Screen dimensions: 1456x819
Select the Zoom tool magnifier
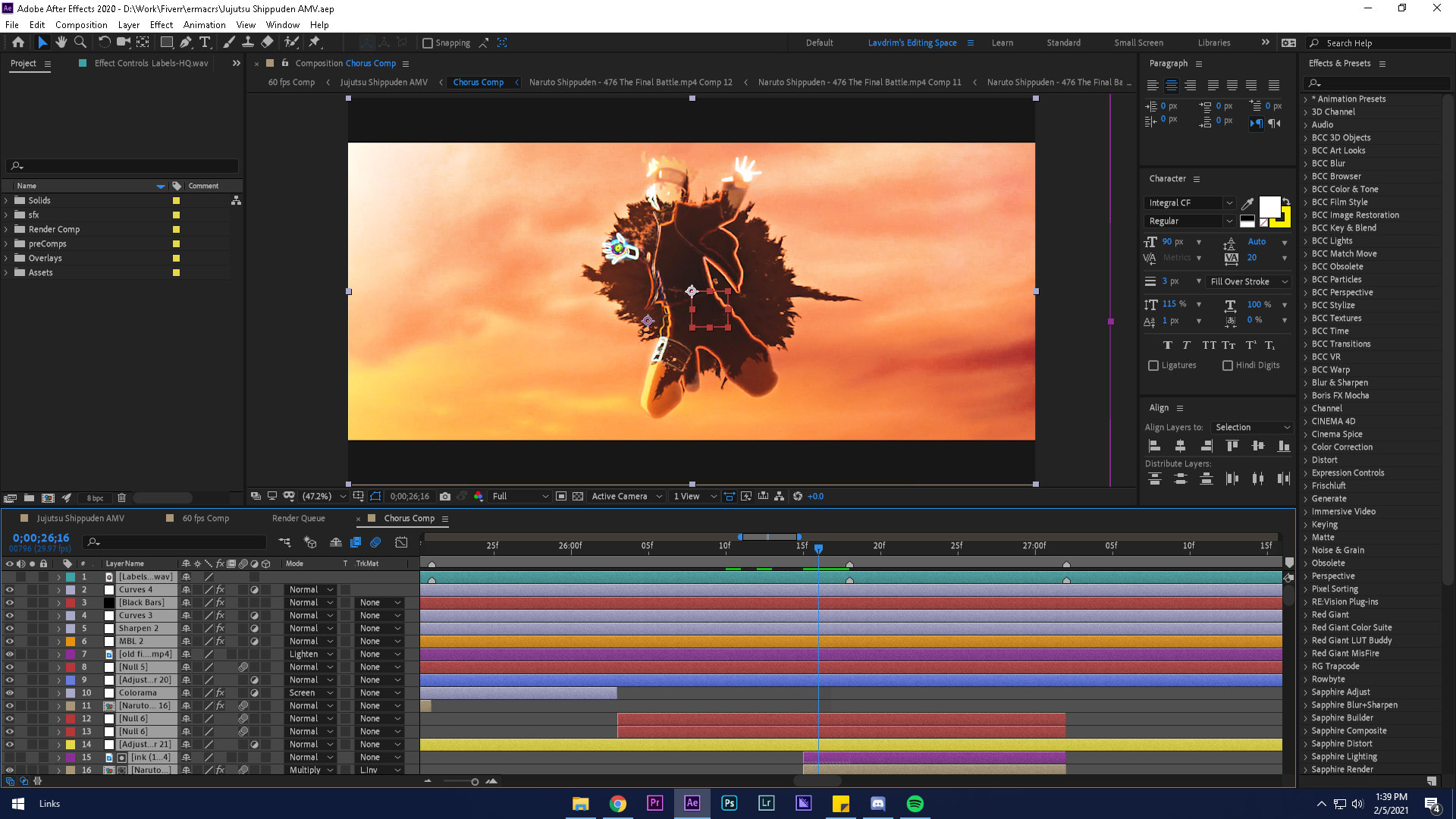(x=80, y=42)
